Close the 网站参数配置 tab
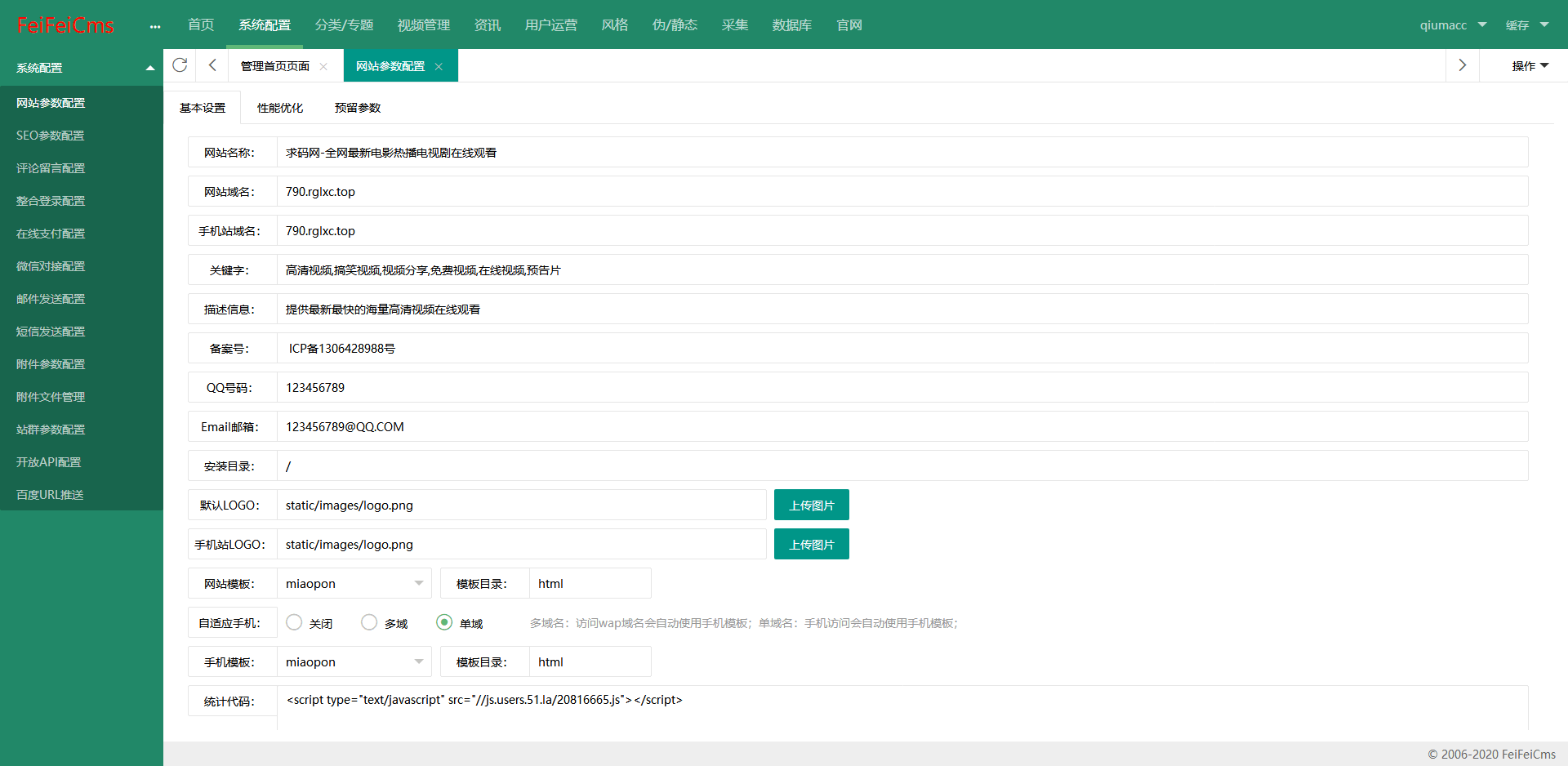1568x766 pixels. coord(439,67)
